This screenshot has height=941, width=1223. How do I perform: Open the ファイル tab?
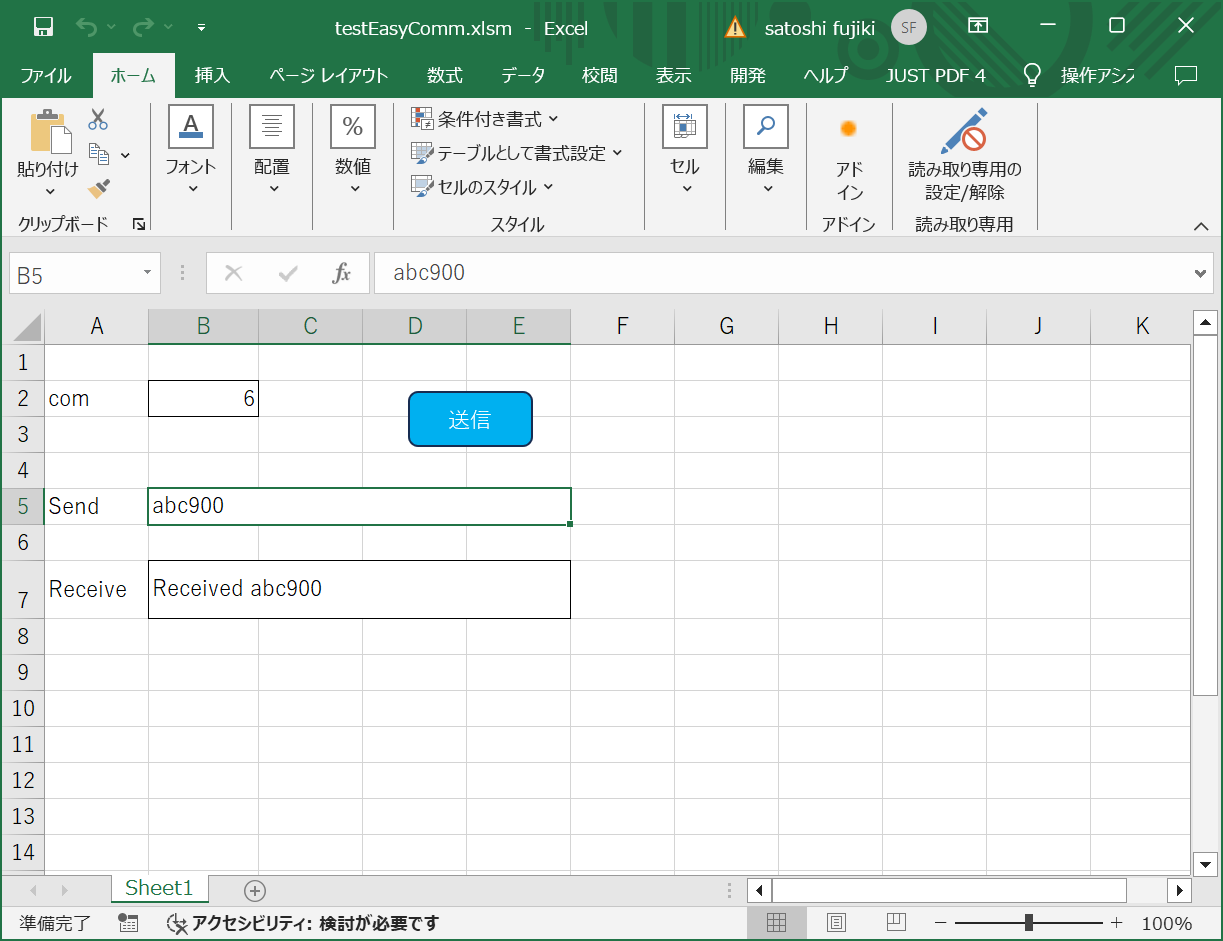pos(46,76)
